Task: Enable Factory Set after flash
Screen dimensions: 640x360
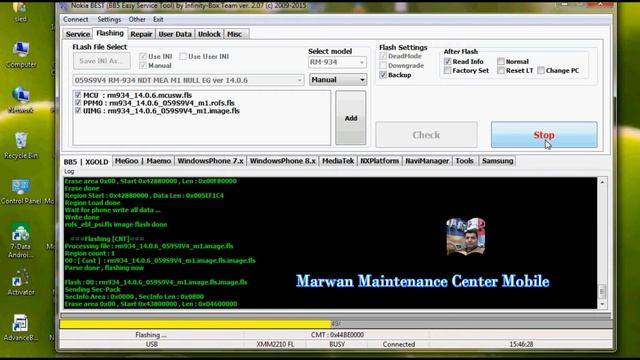Action: tap(448, 70)
